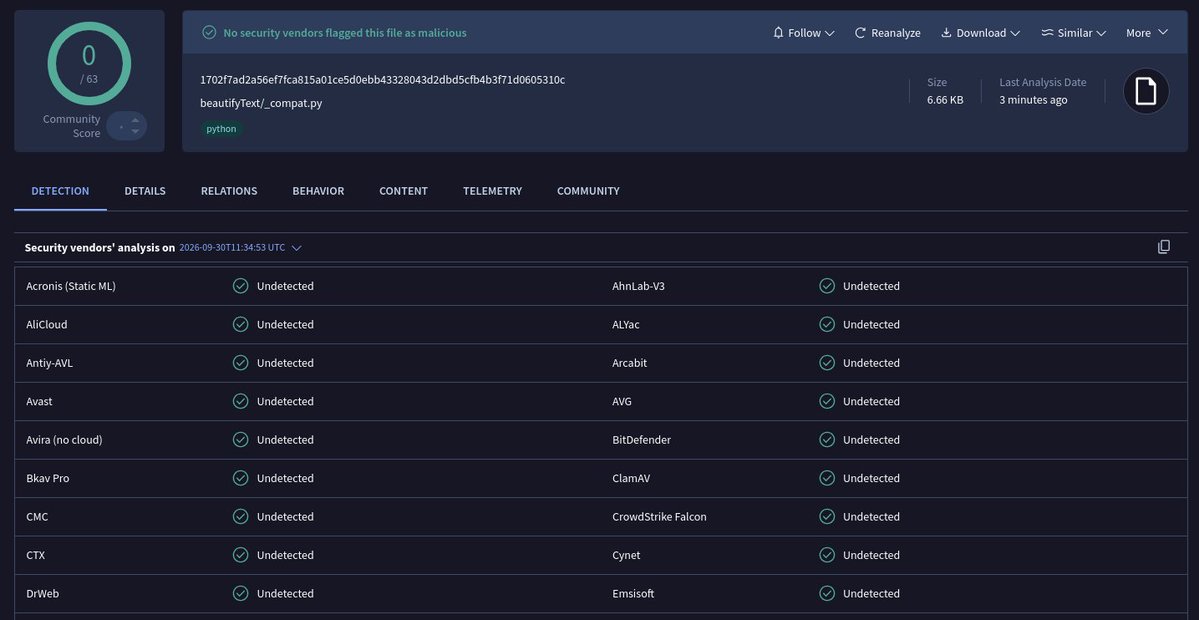The image size is (1199, 620).
Task: Click checkmark icon in CMC row
Action: 240,517
